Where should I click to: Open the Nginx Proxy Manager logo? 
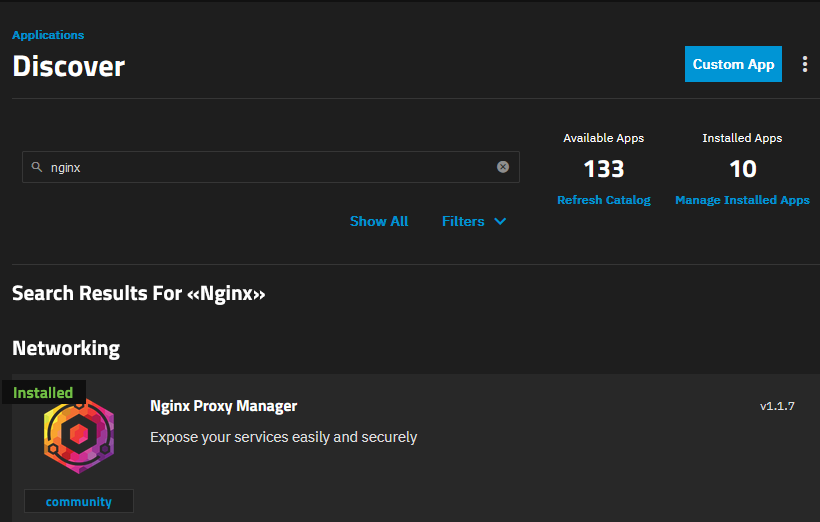pyautogui.click(x=79, y=437)
